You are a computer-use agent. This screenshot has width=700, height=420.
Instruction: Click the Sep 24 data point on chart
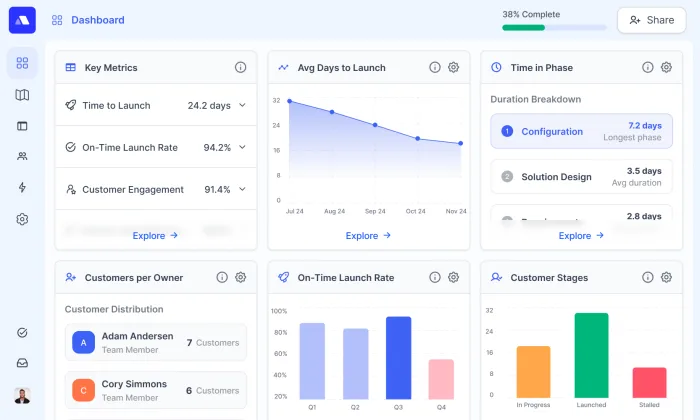[375, 125]
